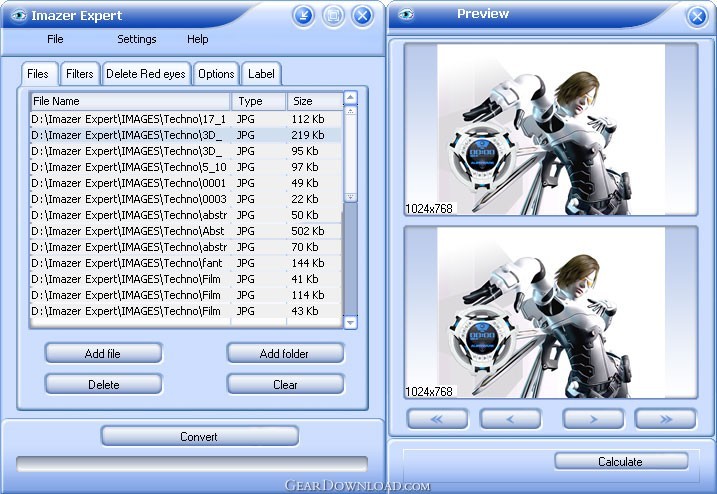Click the conversion progress bar
The width and height of the screenshot is (717, 494).
(192, 463)
